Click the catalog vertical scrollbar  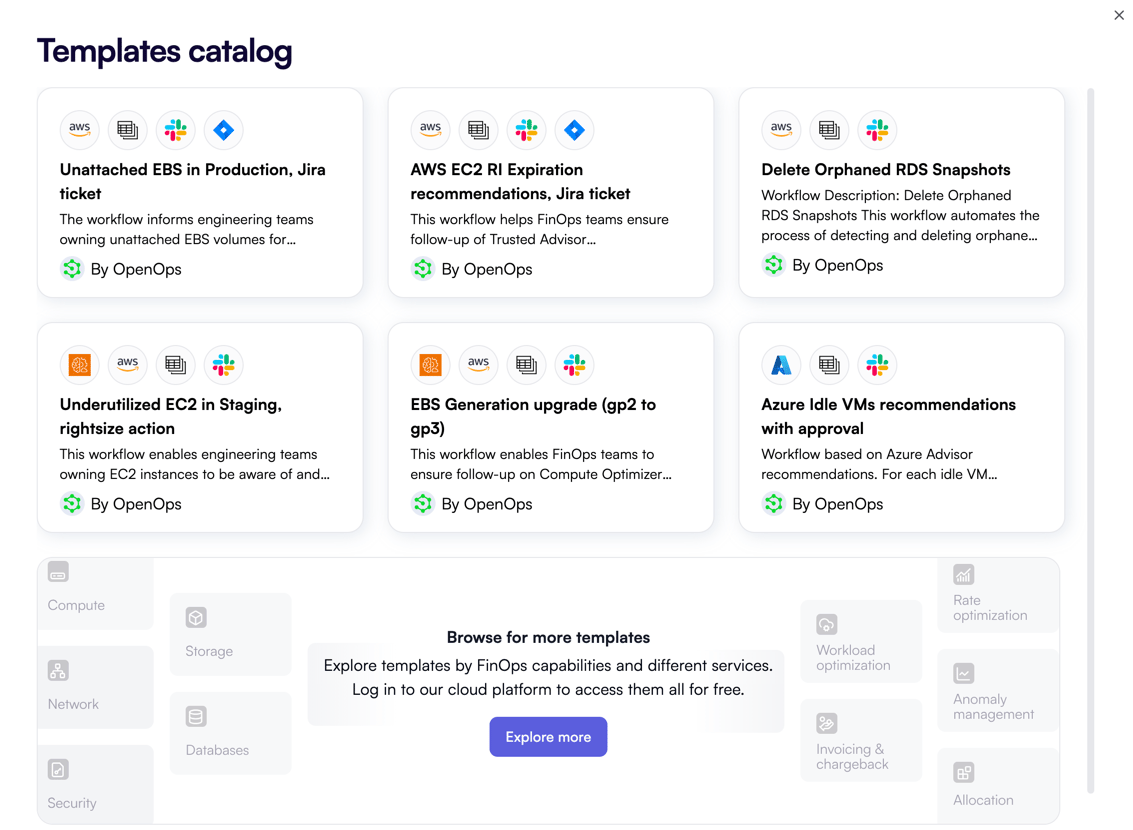[1090, 441]
